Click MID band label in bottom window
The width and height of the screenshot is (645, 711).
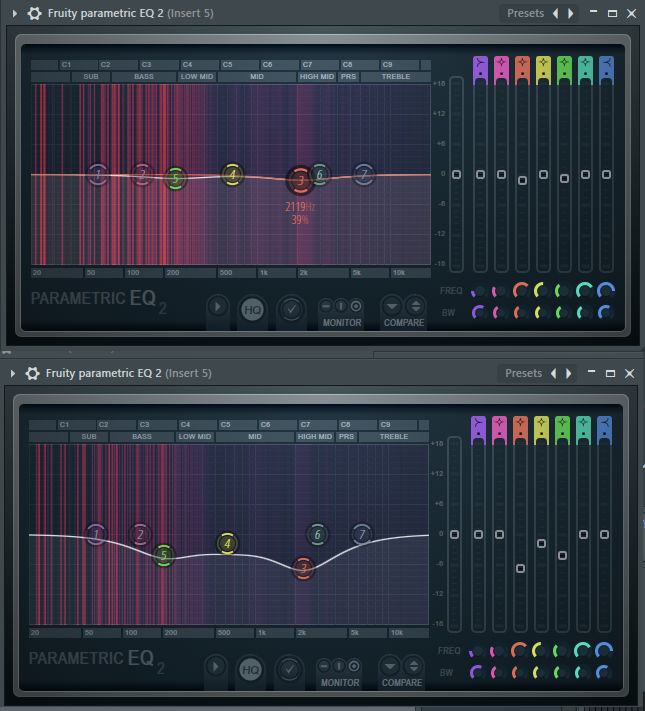click(255, 437)
